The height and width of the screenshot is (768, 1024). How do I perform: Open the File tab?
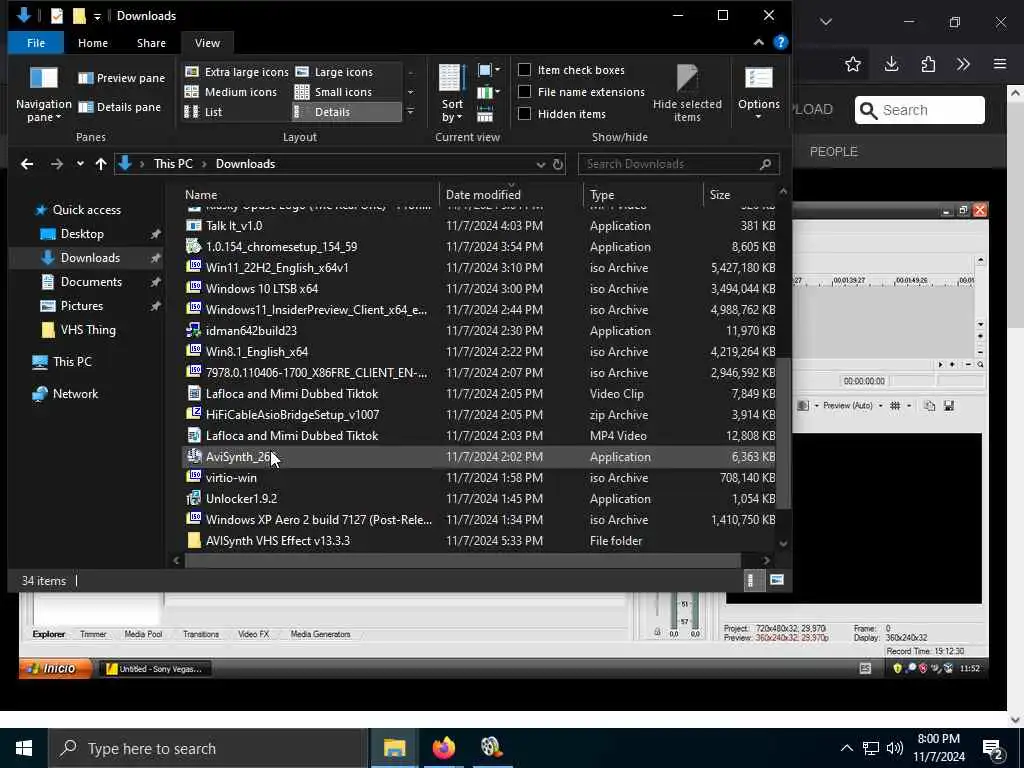tap(36, 43)
